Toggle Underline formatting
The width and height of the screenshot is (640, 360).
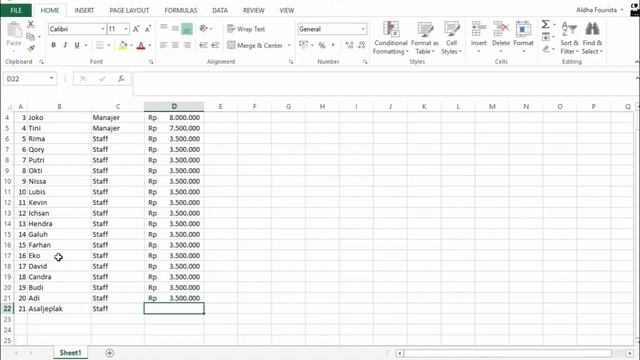[x=76, y=45]
